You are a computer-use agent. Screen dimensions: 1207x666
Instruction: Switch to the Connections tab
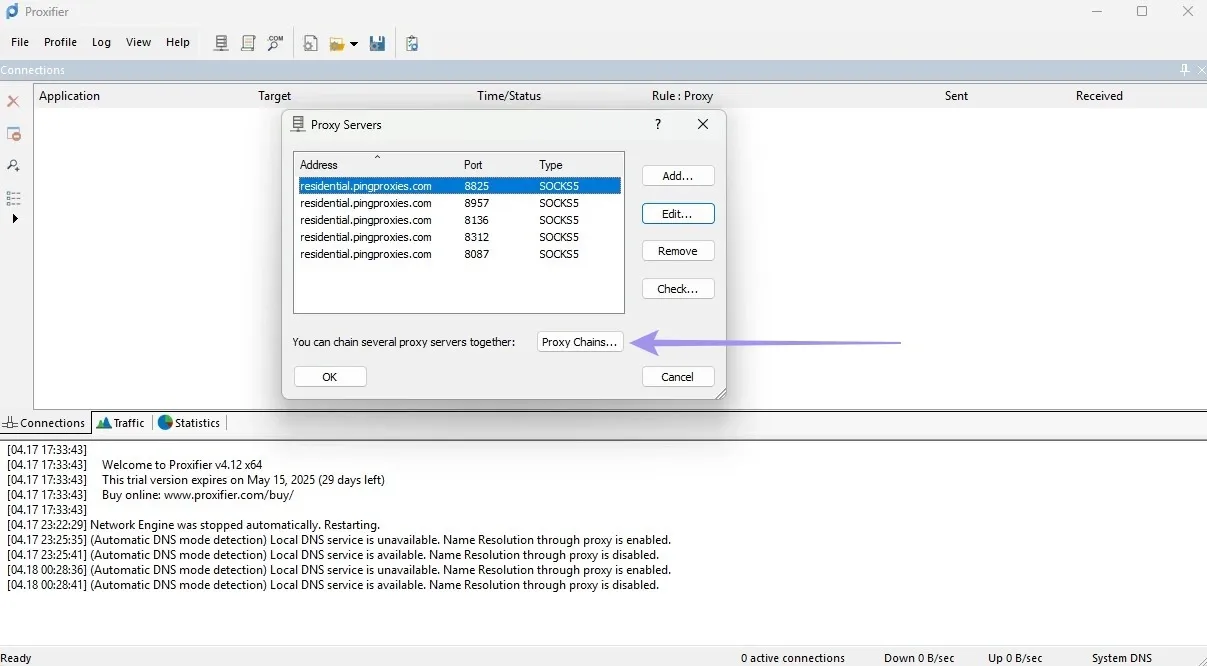click(45, 423)
